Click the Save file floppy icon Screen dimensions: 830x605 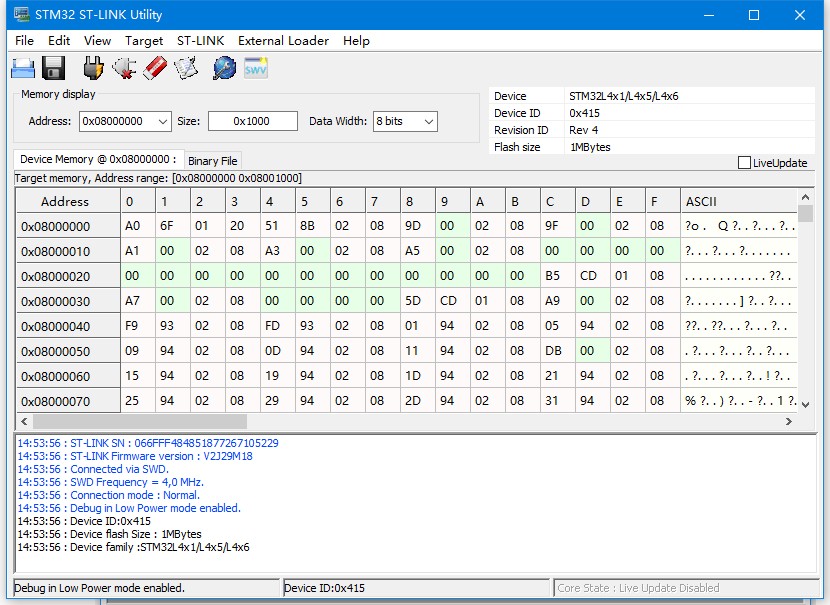54,68
